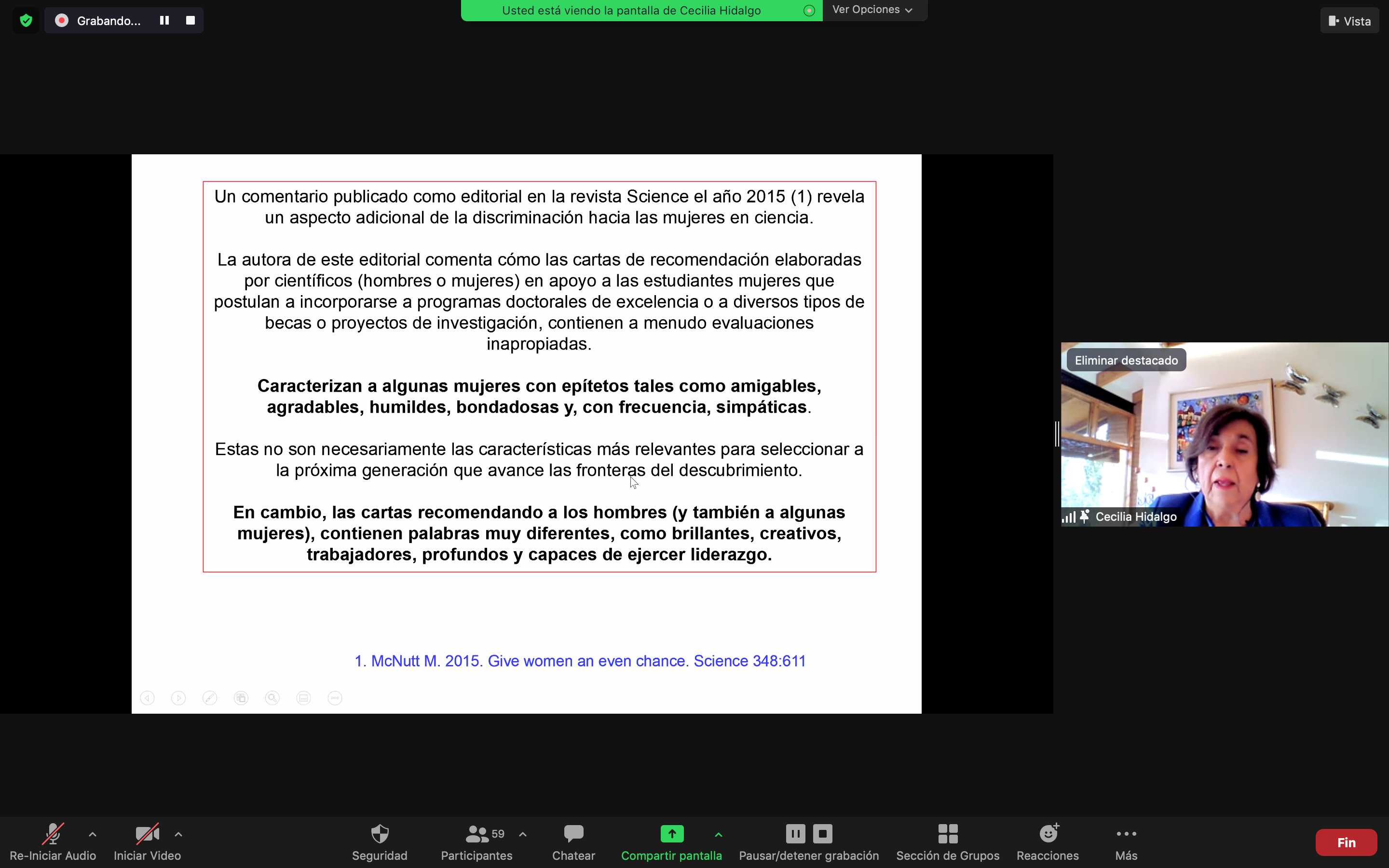
Task: End the meeting with the Fin button
Action: (x=1346, y=842)
